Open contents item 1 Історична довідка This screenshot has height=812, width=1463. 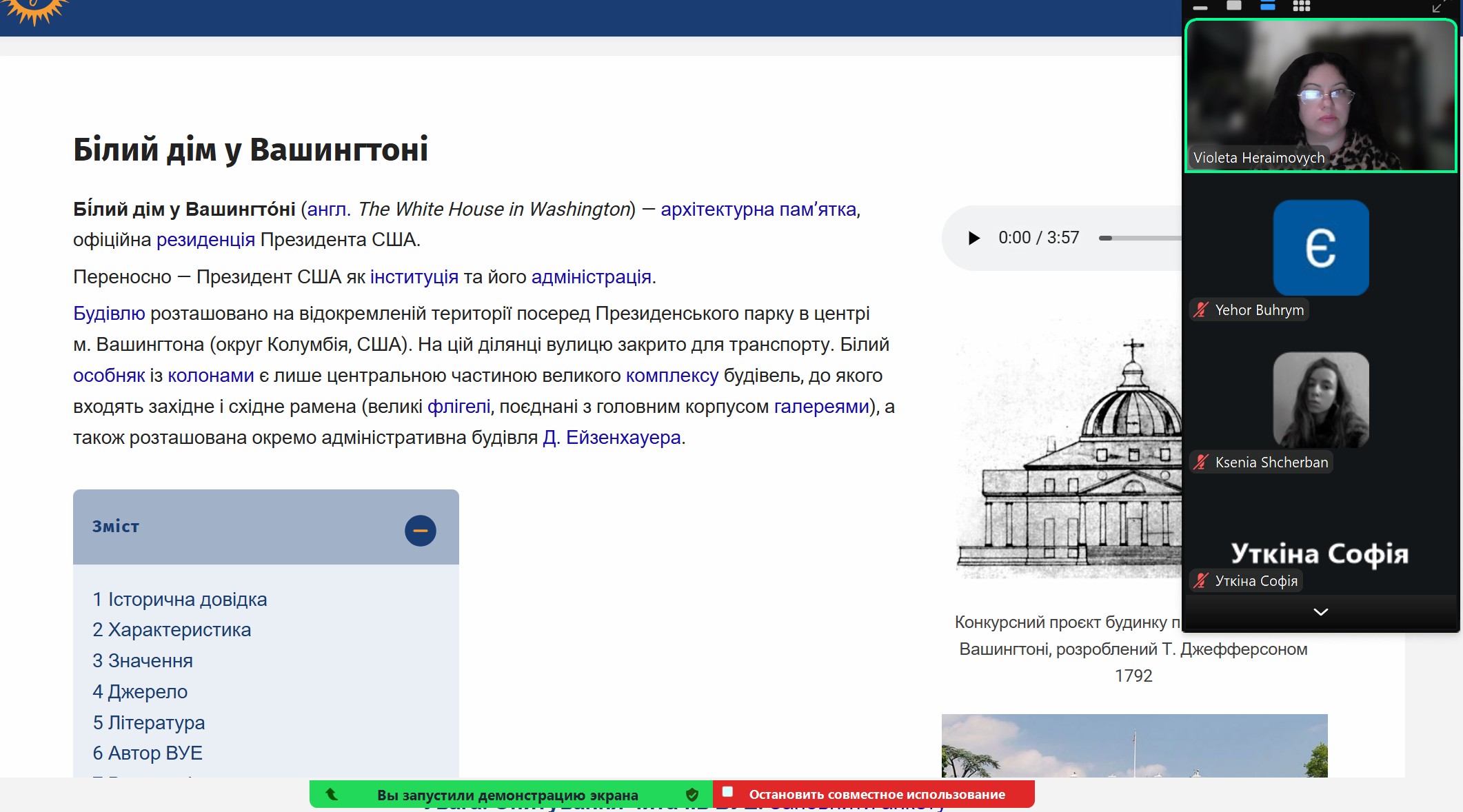pyautogui.click(x=180, y=600)
